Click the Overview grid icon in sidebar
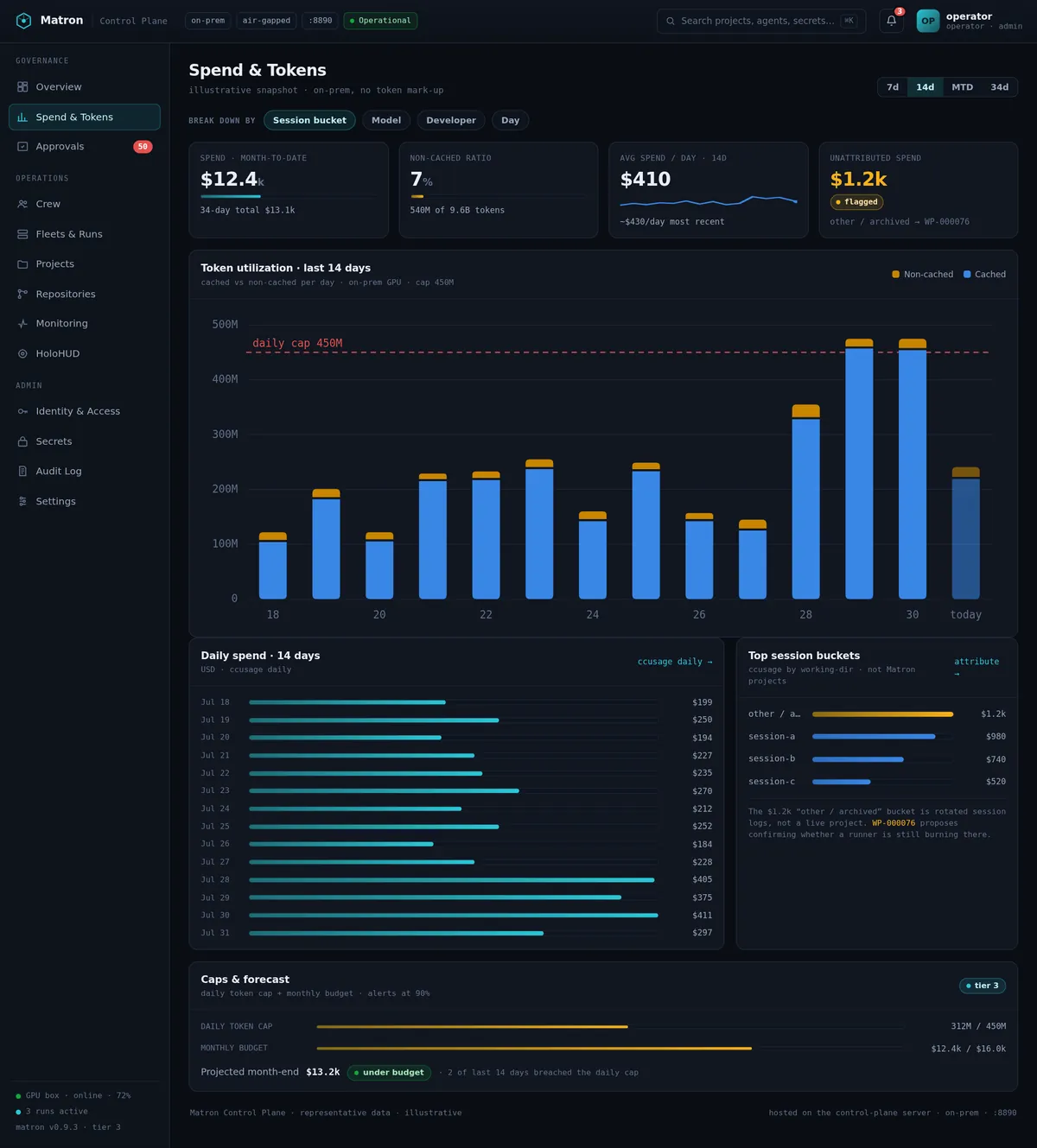Image resolution: width=1037 pixels, height=1148 pixels. point(22,87)
